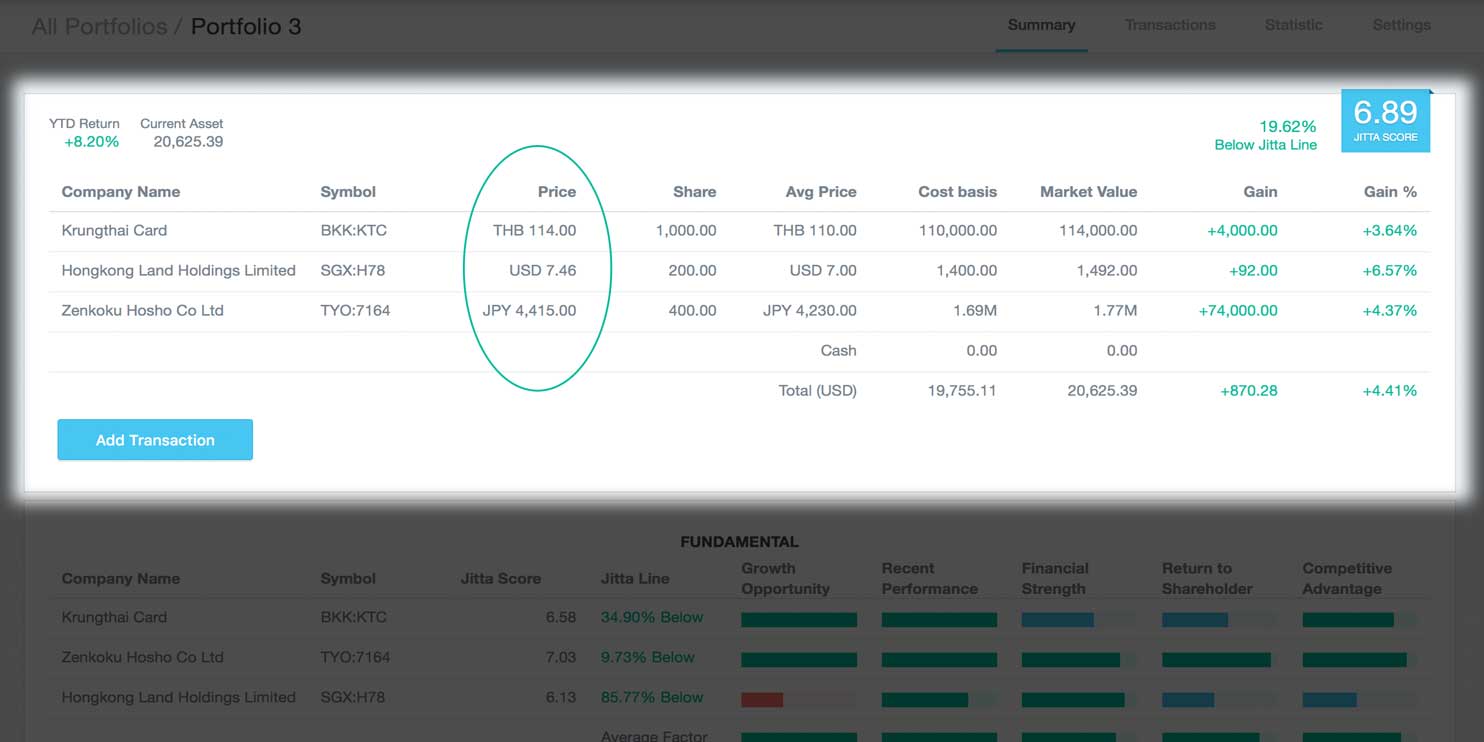Open Krungthai Card in the summary table

coord(114,231)
